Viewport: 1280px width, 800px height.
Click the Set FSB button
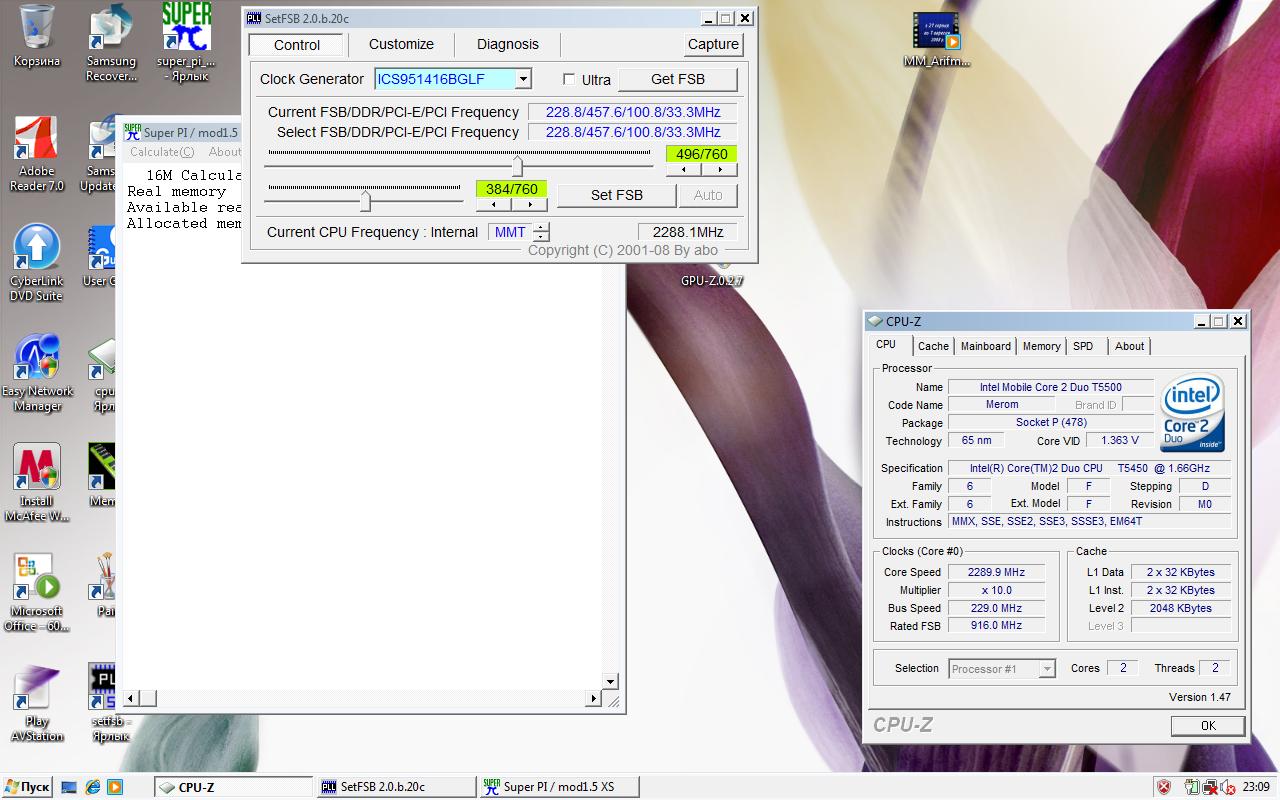coord(616,195)
